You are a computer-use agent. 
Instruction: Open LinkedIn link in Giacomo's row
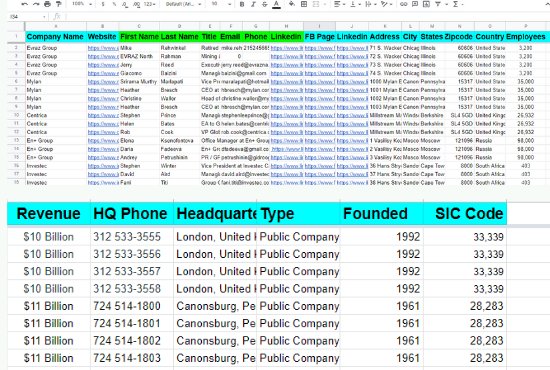[287, 73]
